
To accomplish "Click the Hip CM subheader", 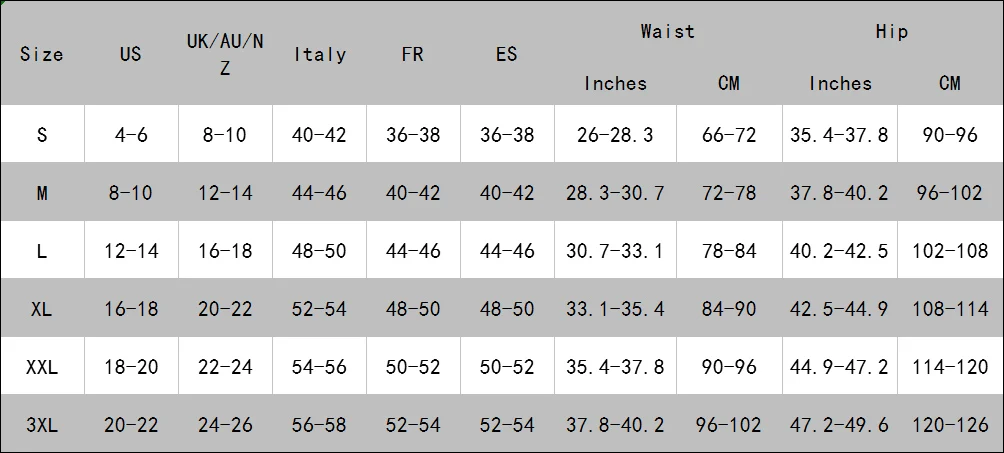I will 950,83.
